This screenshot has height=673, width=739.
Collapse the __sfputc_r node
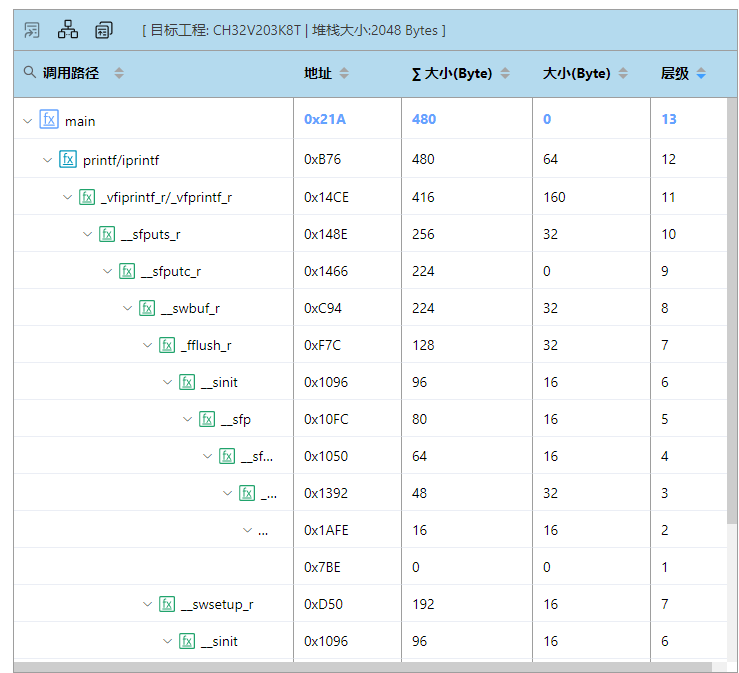point(107,271)
